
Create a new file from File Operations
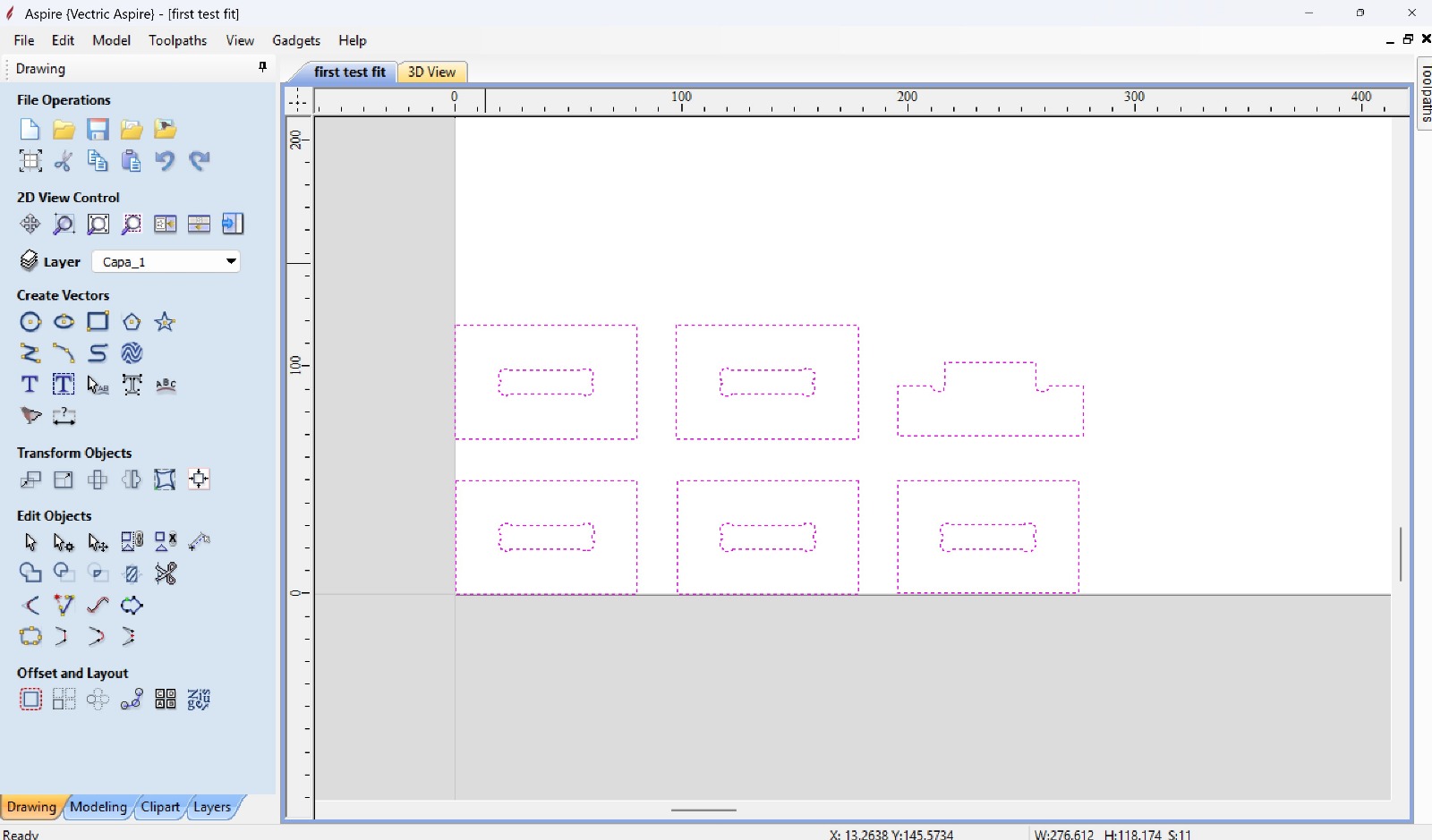(30, 130)
